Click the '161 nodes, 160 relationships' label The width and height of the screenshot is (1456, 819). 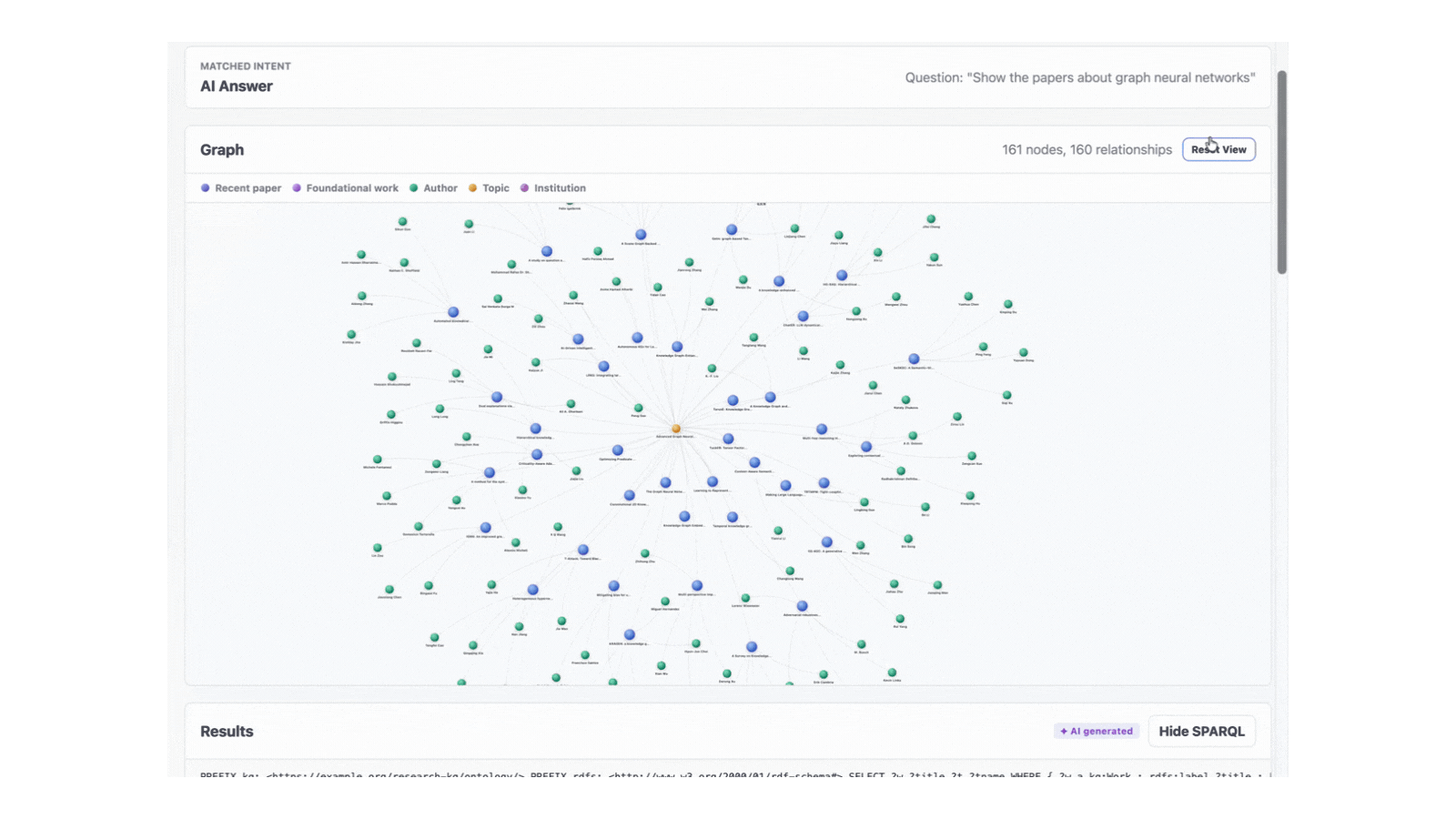(1087, 149)
